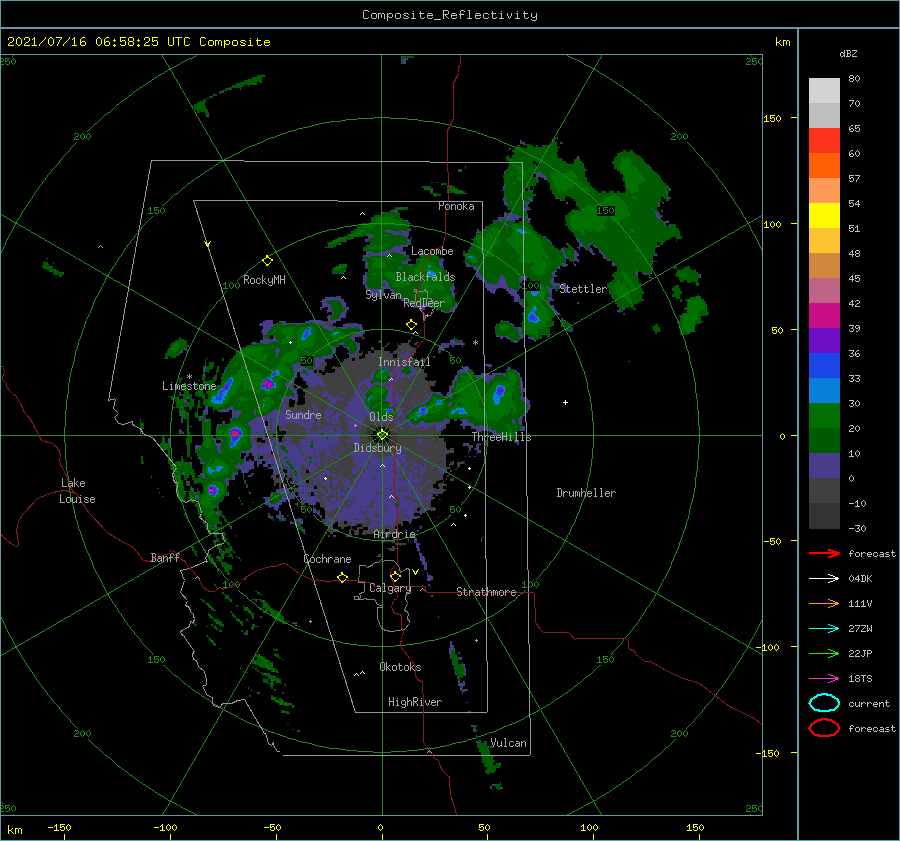Select the magenta 39-42 dBZ swatch
The width and height of the screenshot is (900, 841).
(x=824, y=316)
